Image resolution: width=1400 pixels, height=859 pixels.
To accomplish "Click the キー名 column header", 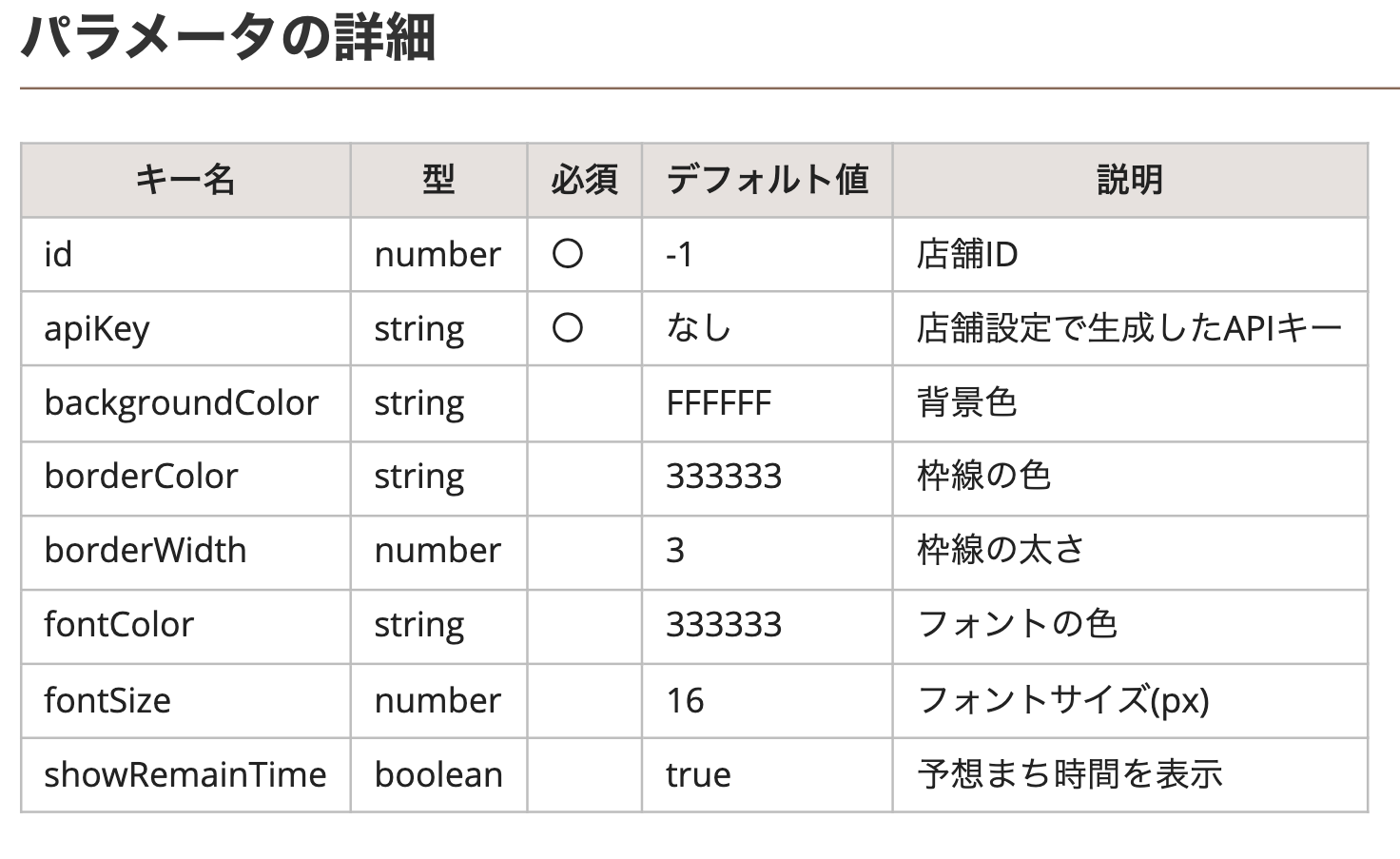I will pos(185,180).
